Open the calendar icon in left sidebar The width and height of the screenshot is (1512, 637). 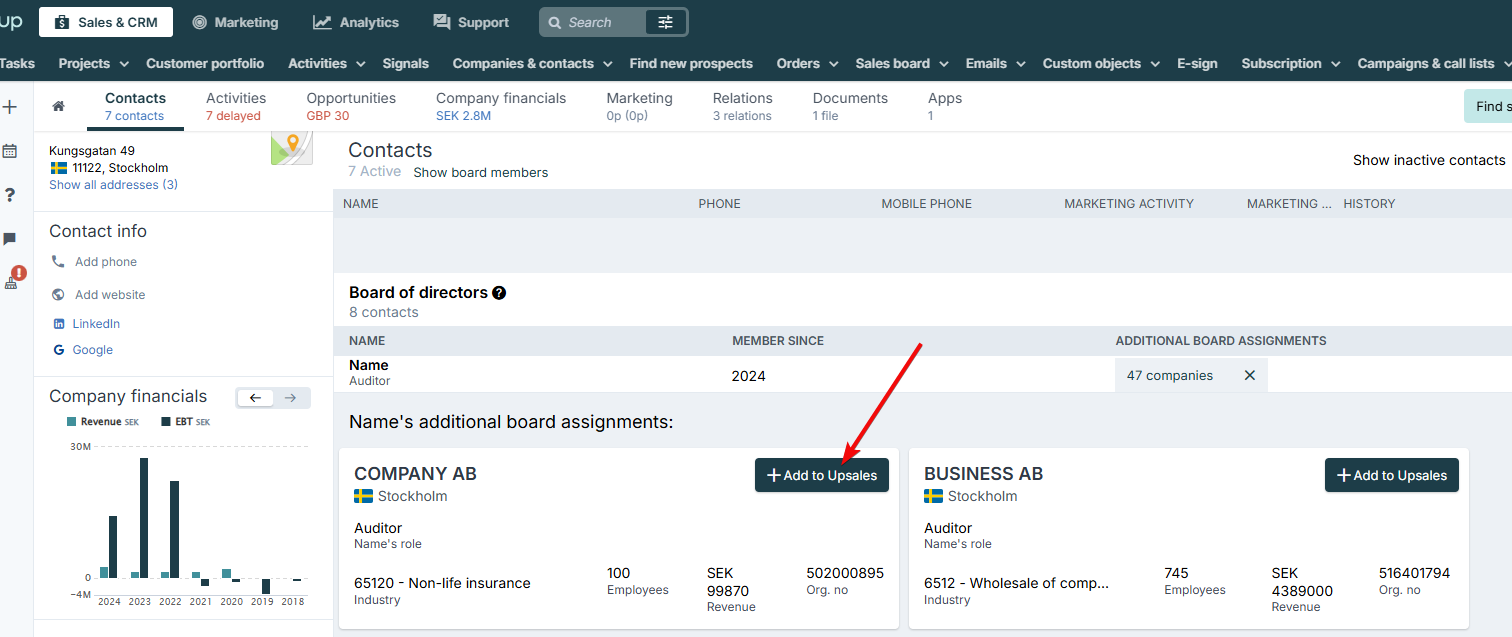click(10, 151)
